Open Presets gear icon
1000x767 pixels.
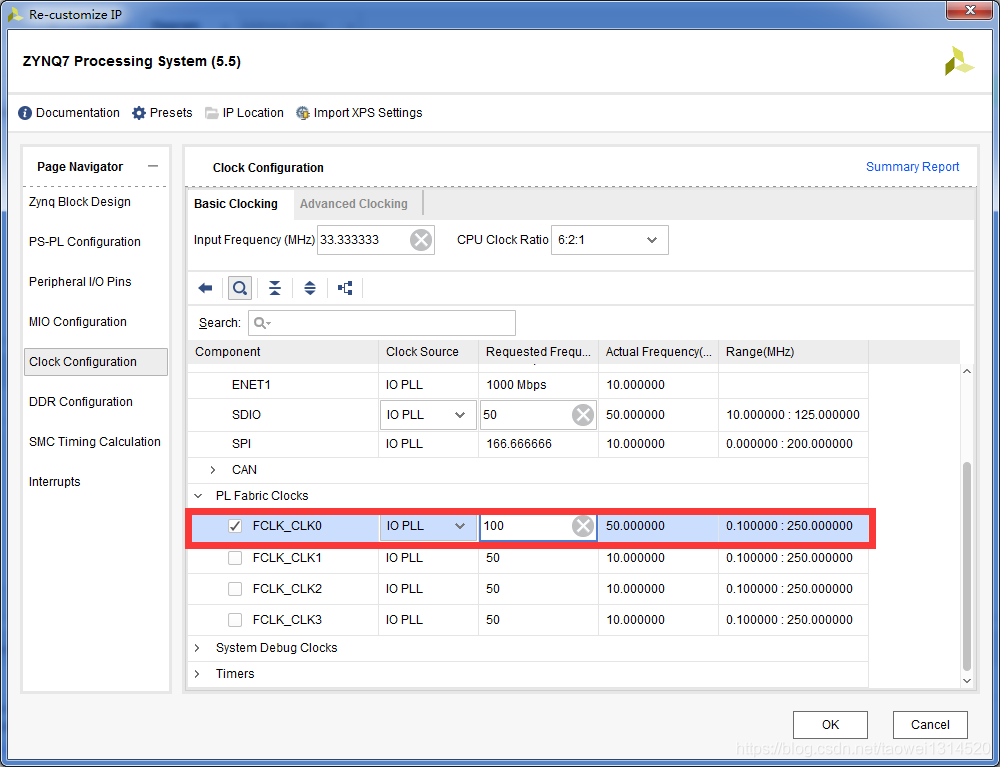pos(139,113)
